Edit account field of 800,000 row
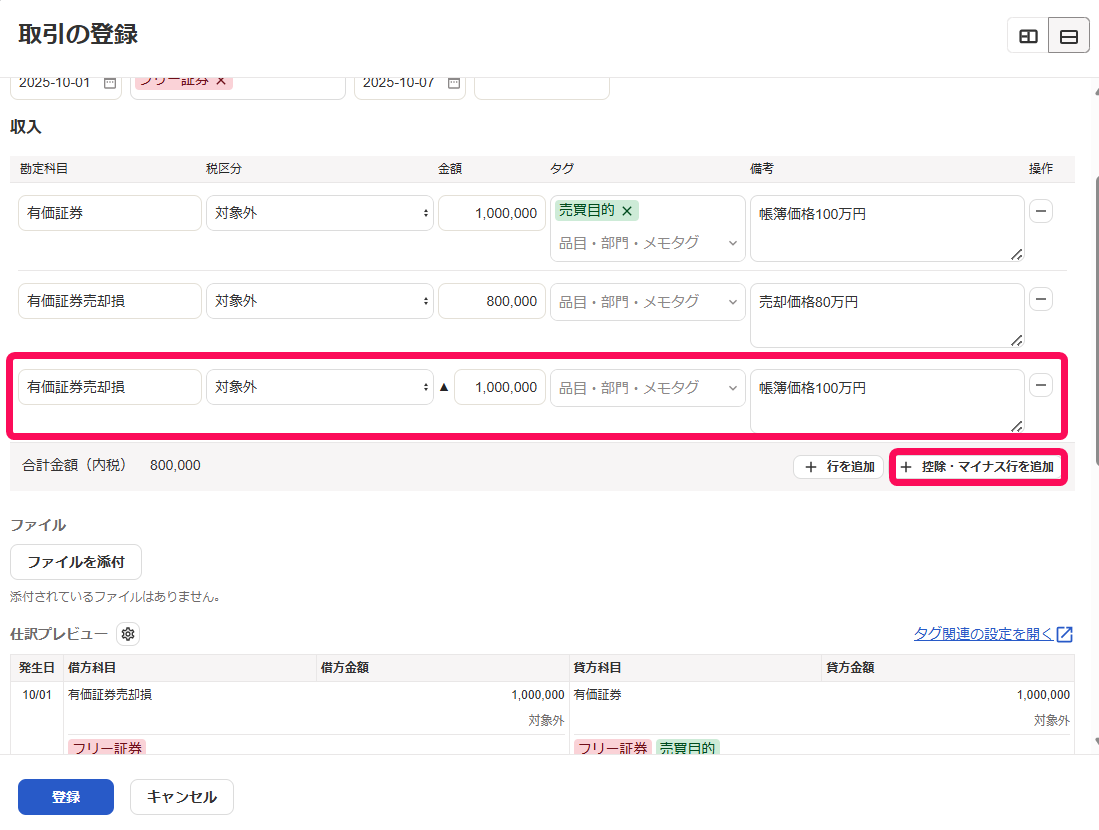The image size is (1099, 830). [109, 301]
